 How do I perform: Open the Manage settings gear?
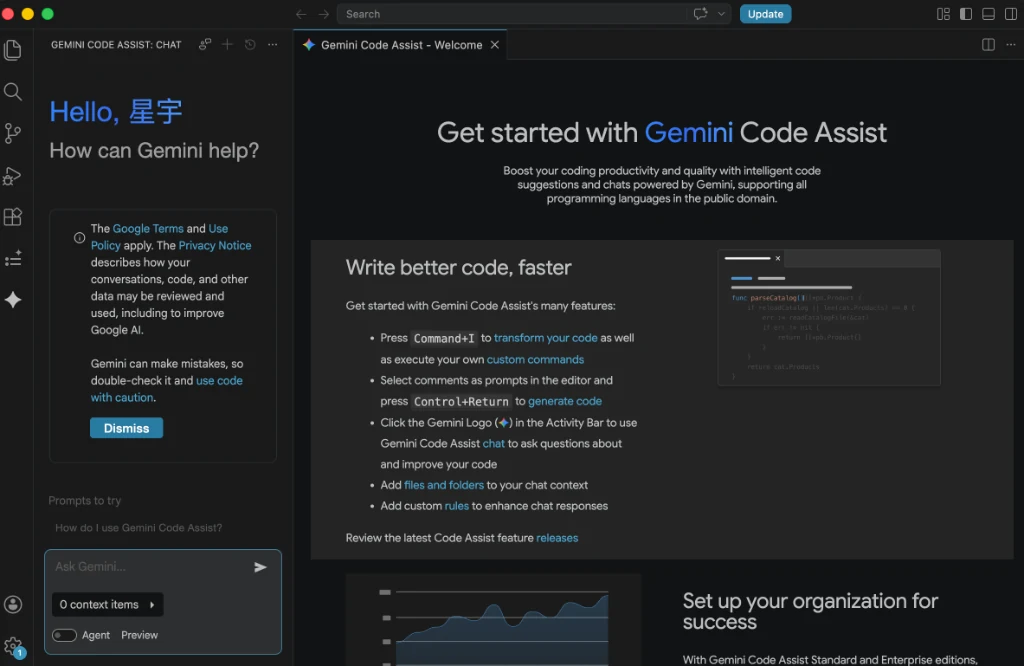pyautogui.click(x=12, y=646)
